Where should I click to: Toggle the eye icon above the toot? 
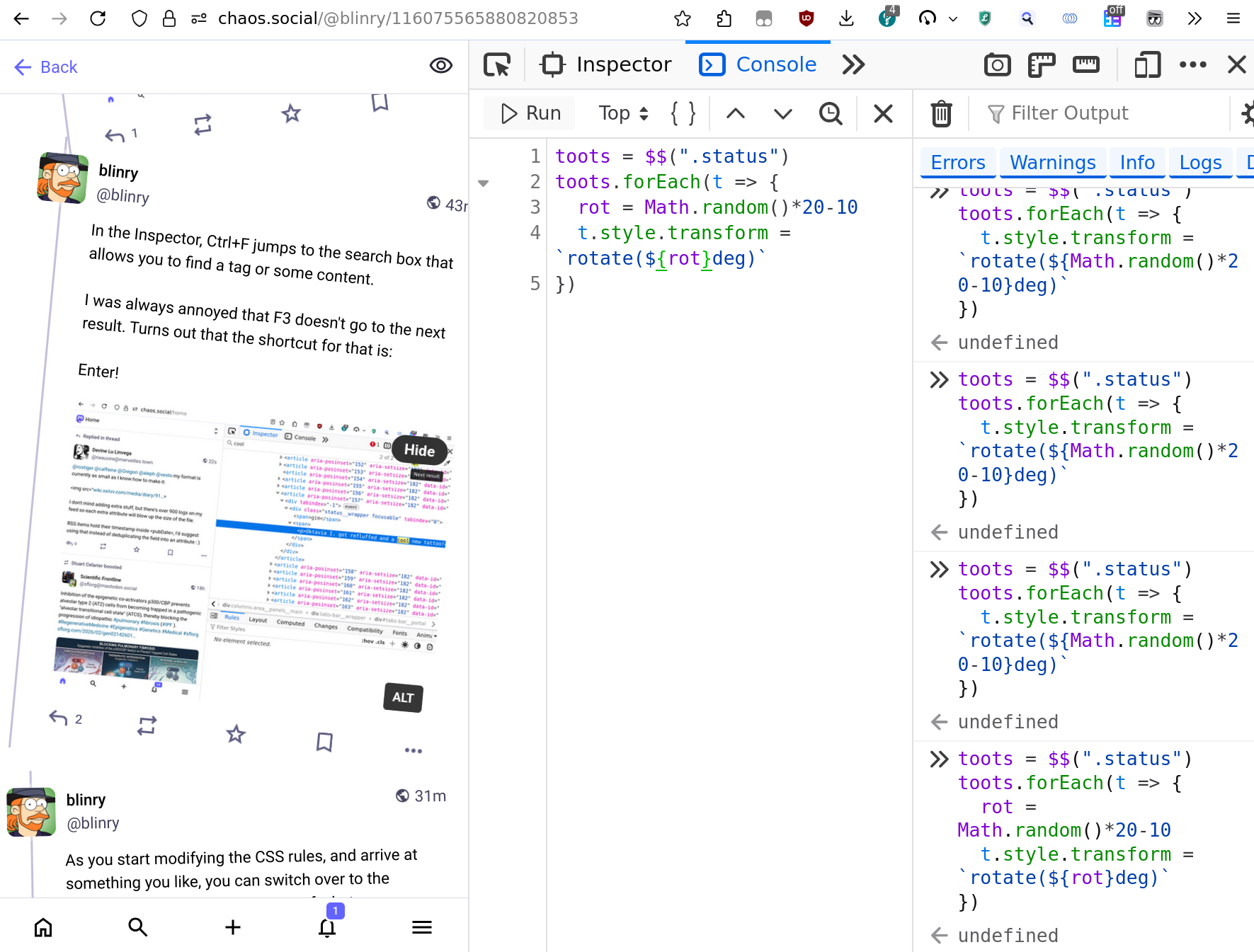(441, 65)
